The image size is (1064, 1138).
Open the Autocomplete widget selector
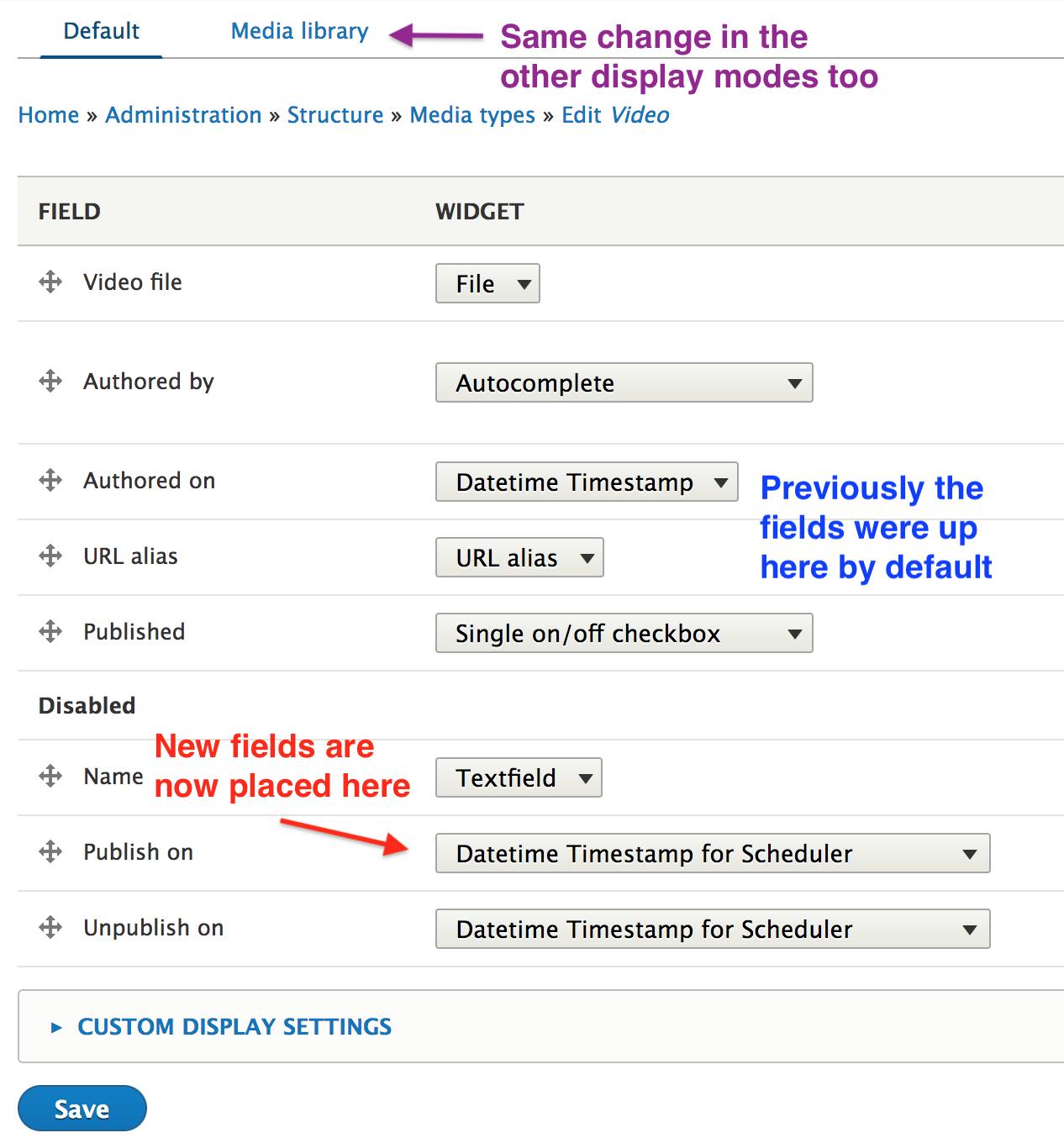tap(624, 382)
